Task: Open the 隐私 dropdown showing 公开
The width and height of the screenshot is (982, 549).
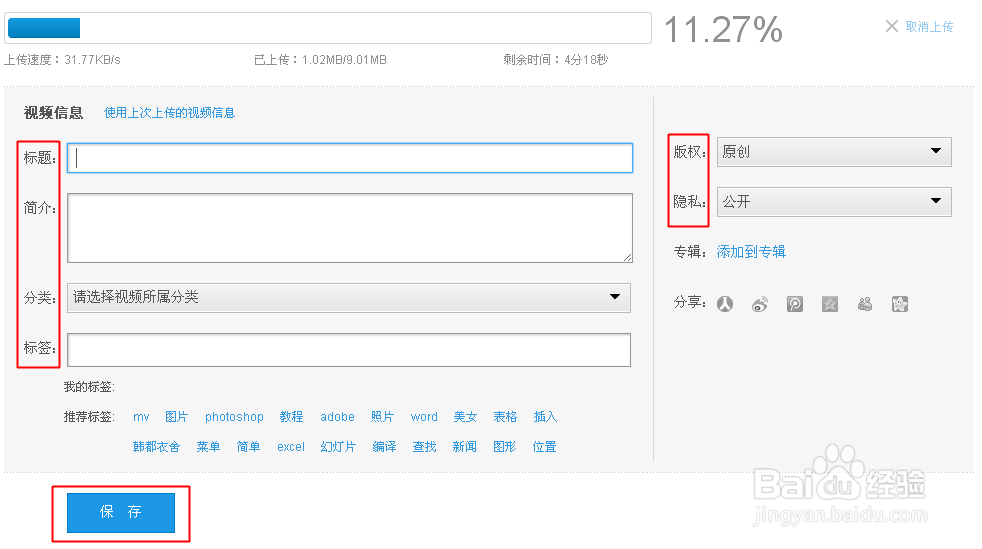Action: [834, 202]
